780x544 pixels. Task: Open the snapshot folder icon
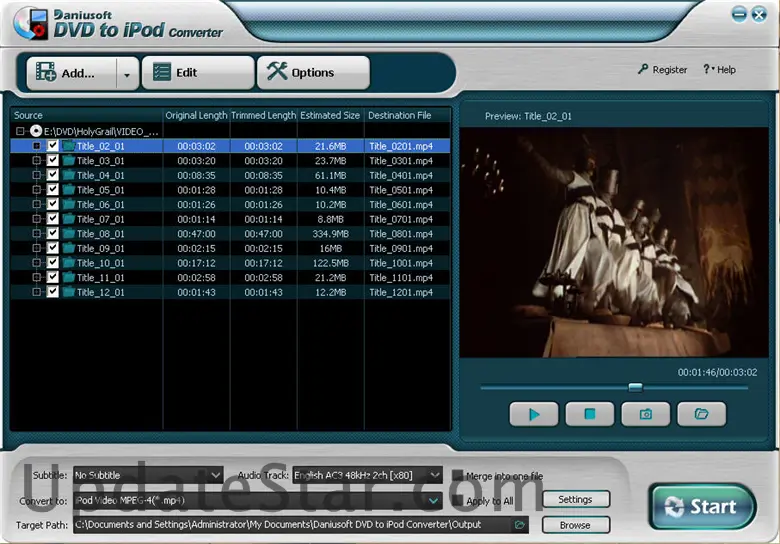(x=701, y=414)
